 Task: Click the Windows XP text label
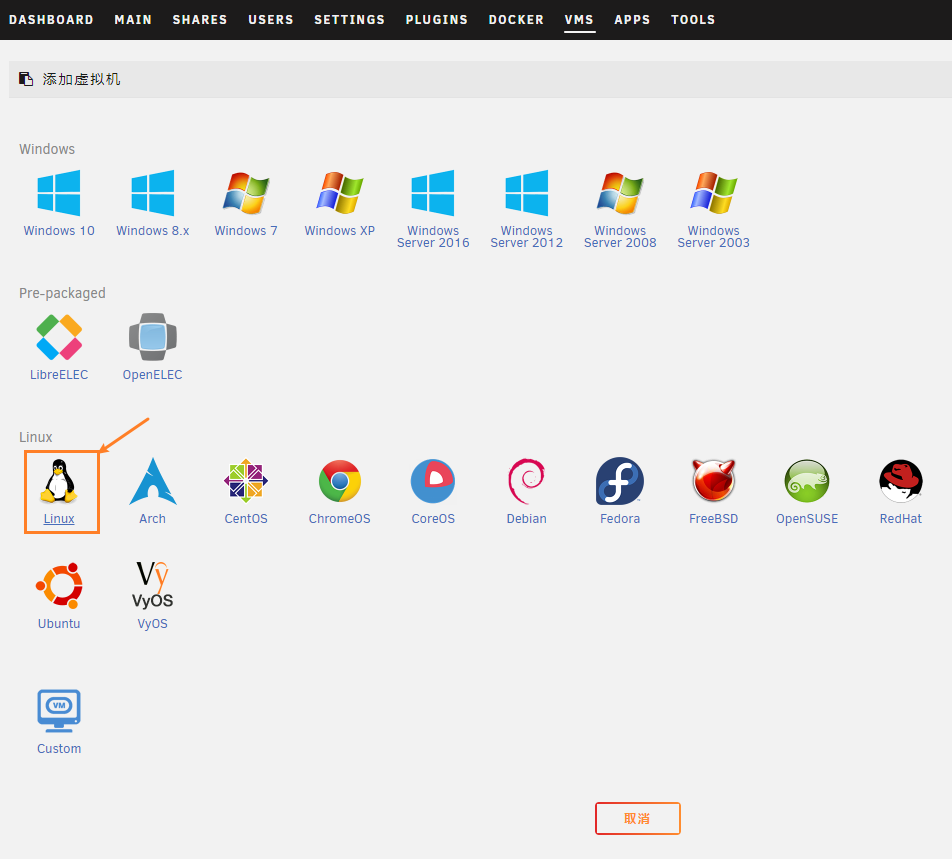click(339, 231)
